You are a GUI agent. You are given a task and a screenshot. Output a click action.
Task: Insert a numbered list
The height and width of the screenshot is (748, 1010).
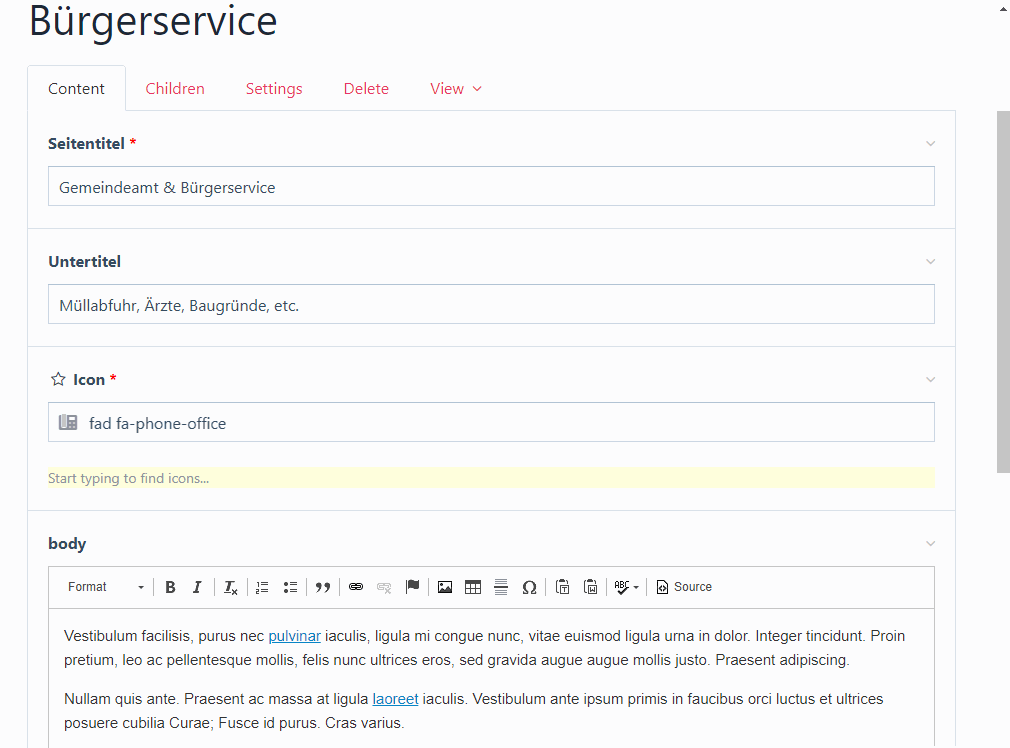(x=262, y=587)
